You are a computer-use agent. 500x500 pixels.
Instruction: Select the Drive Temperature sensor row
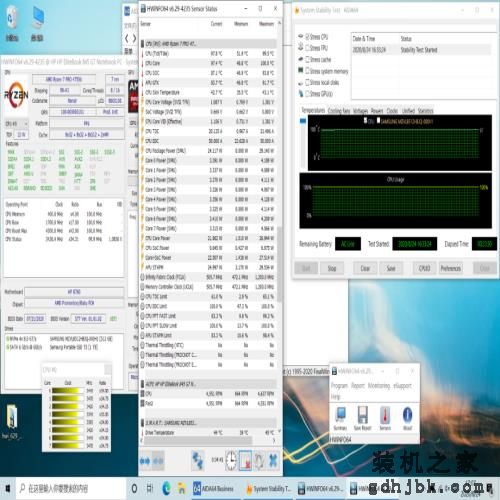pos(208,432)
